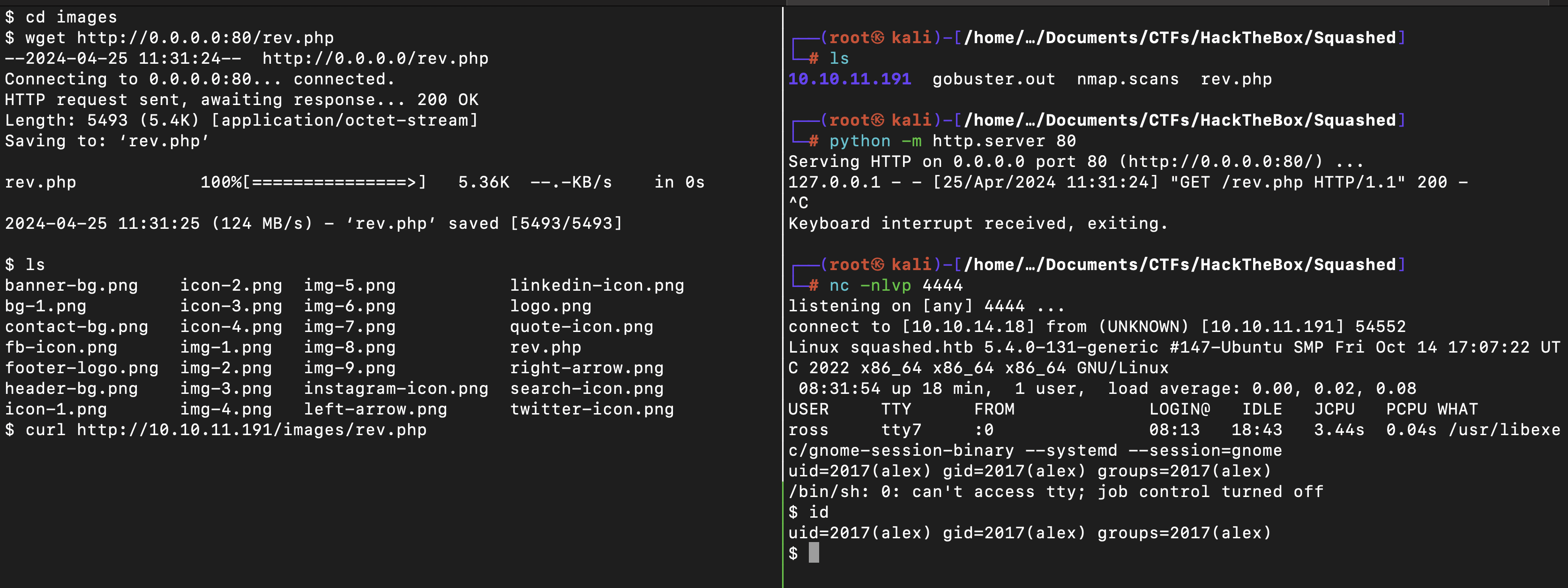This screenshot has height=588, width=1568.
Task: Click the 'python -m http.server 80' command
Action: [x=953, y=141]
